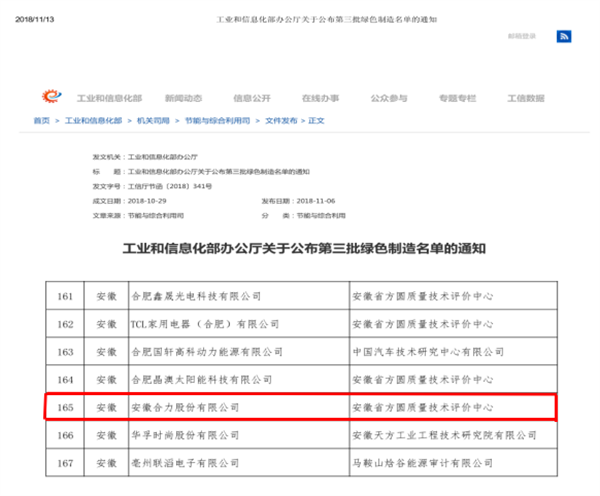Click the table cell numbered 163
This screenshot has height=496, width=600.
pos(65,351)
